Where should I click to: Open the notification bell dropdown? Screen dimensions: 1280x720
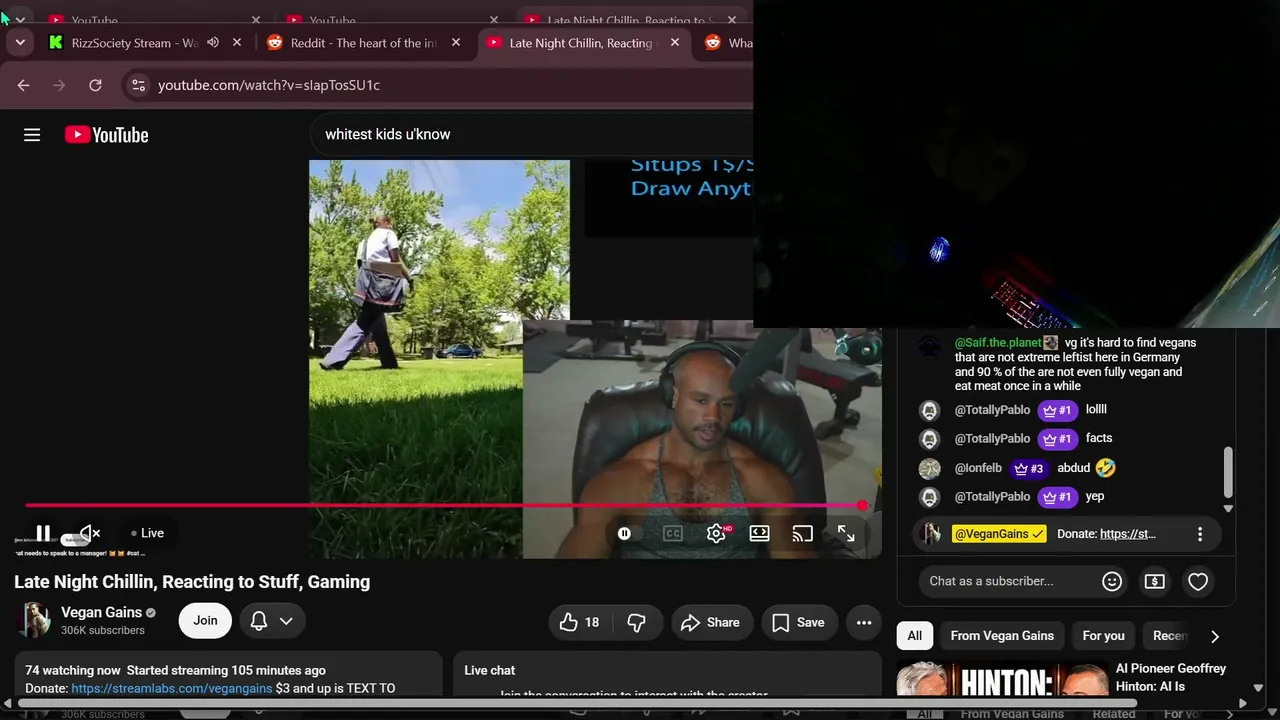pos(271,621)
